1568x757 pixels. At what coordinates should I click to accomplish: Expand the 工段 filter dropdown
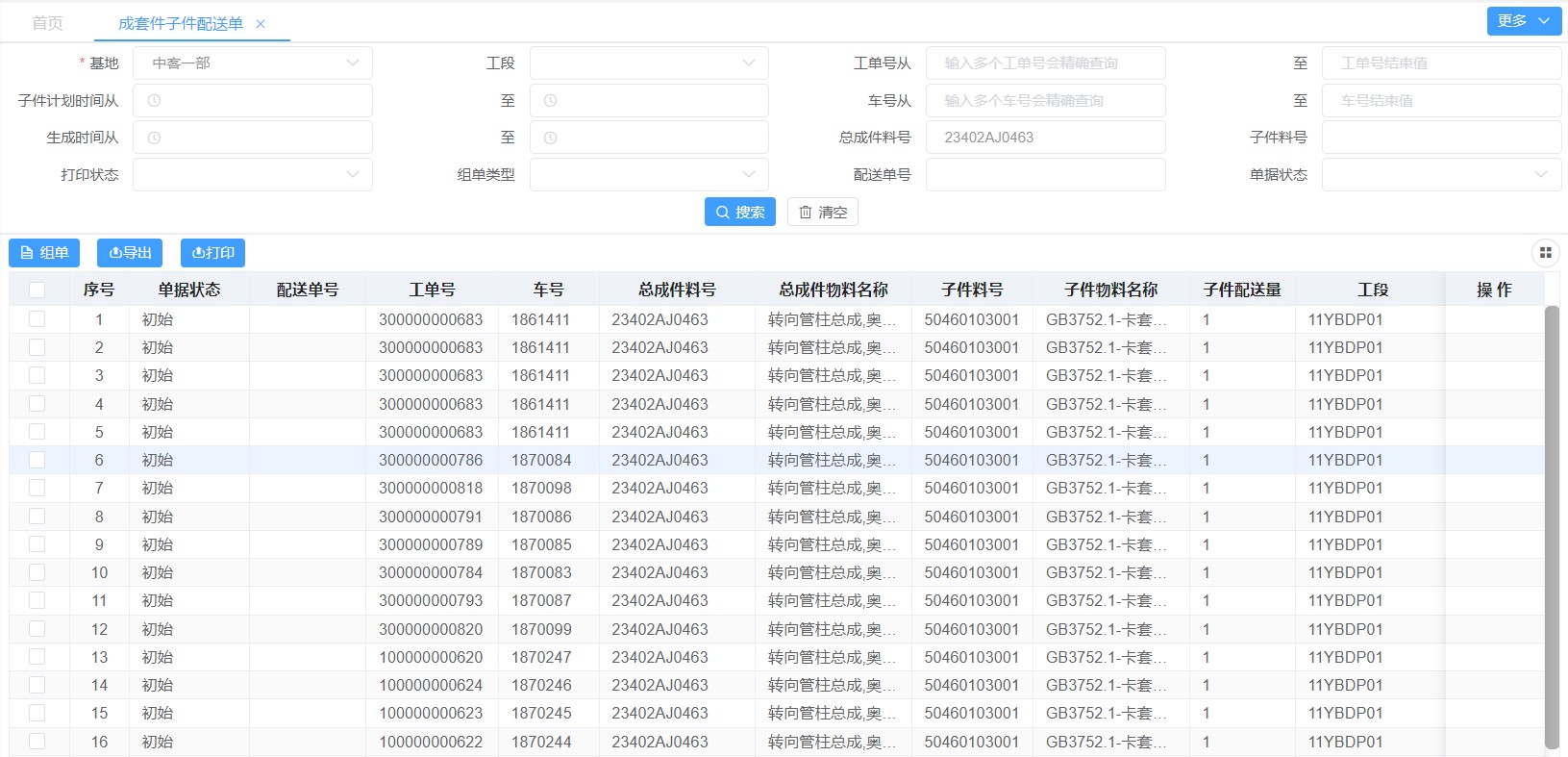tap(649, 63)
